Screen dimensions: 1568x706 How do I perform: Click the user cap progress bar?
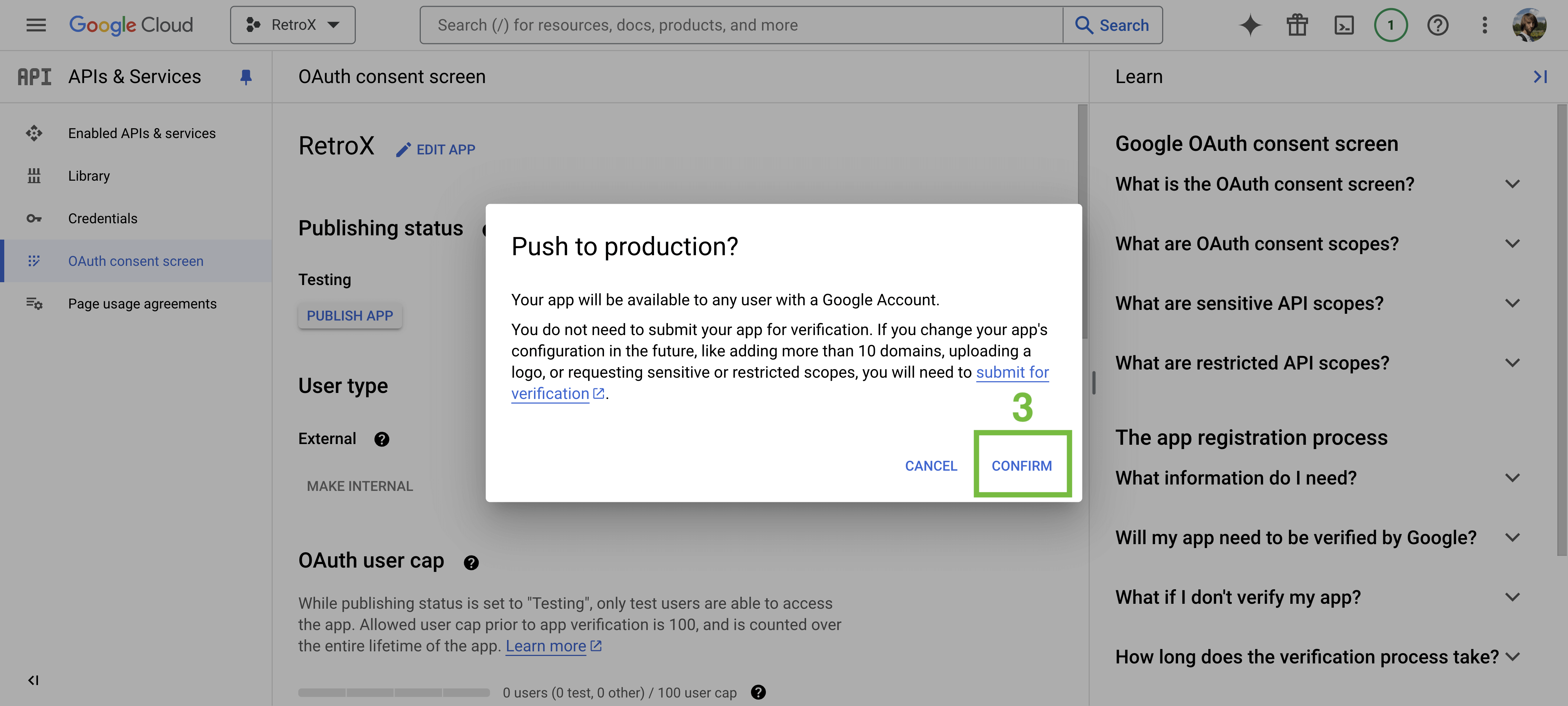click(x=394, y=693)
